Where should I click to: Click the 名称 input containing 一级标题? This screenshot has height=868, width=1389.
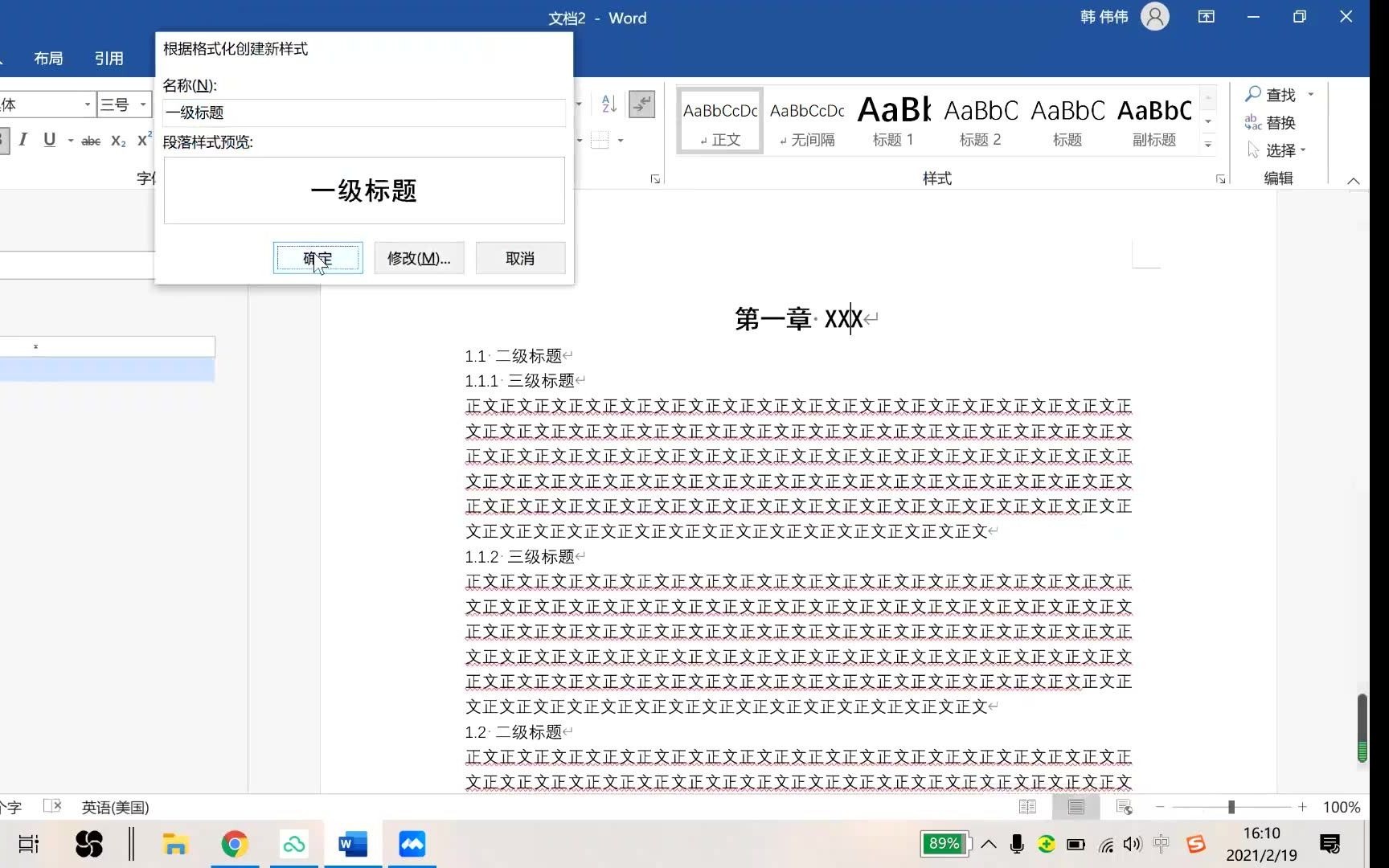click(x=363, y=113)
